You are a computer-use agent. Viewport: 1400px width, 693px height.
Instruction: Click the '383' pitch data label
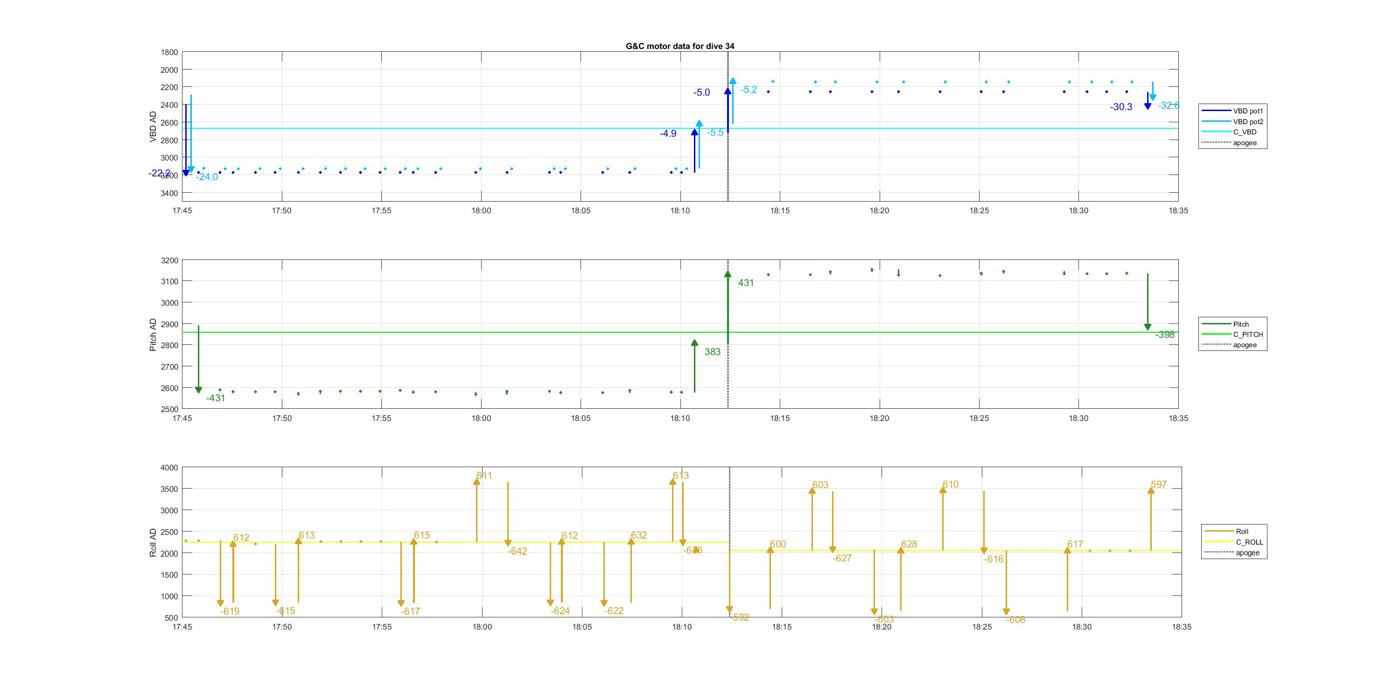[712, 352]
